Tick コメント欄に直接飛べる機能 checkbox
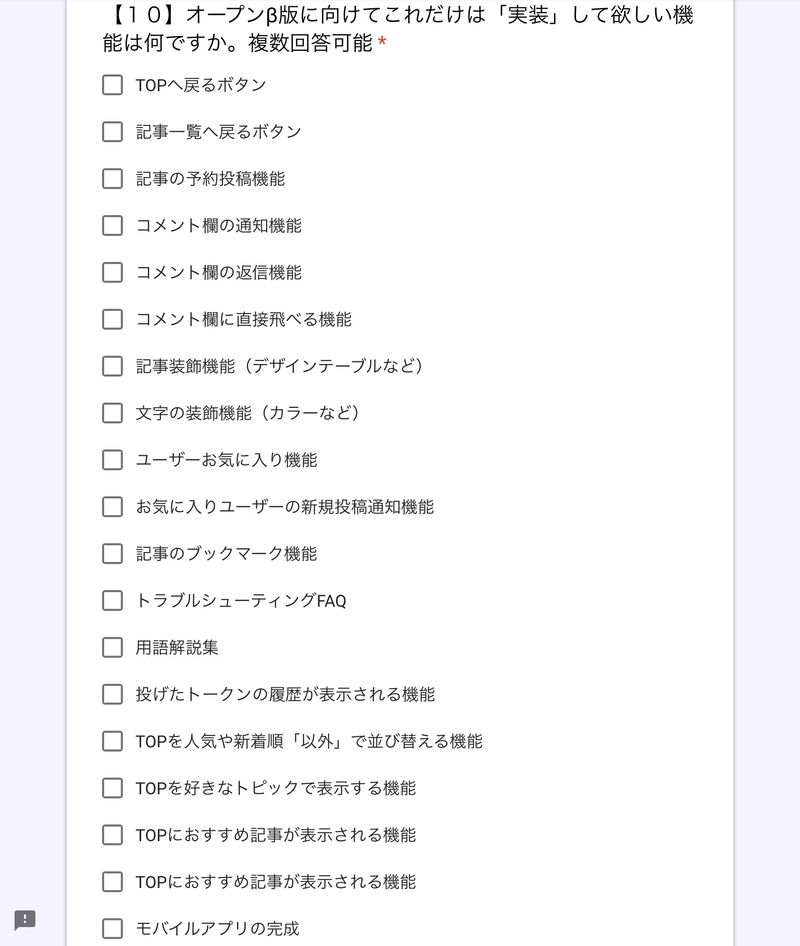Viewport: 800px width, 946px height. pyautogui.click(x=112, y=320)
